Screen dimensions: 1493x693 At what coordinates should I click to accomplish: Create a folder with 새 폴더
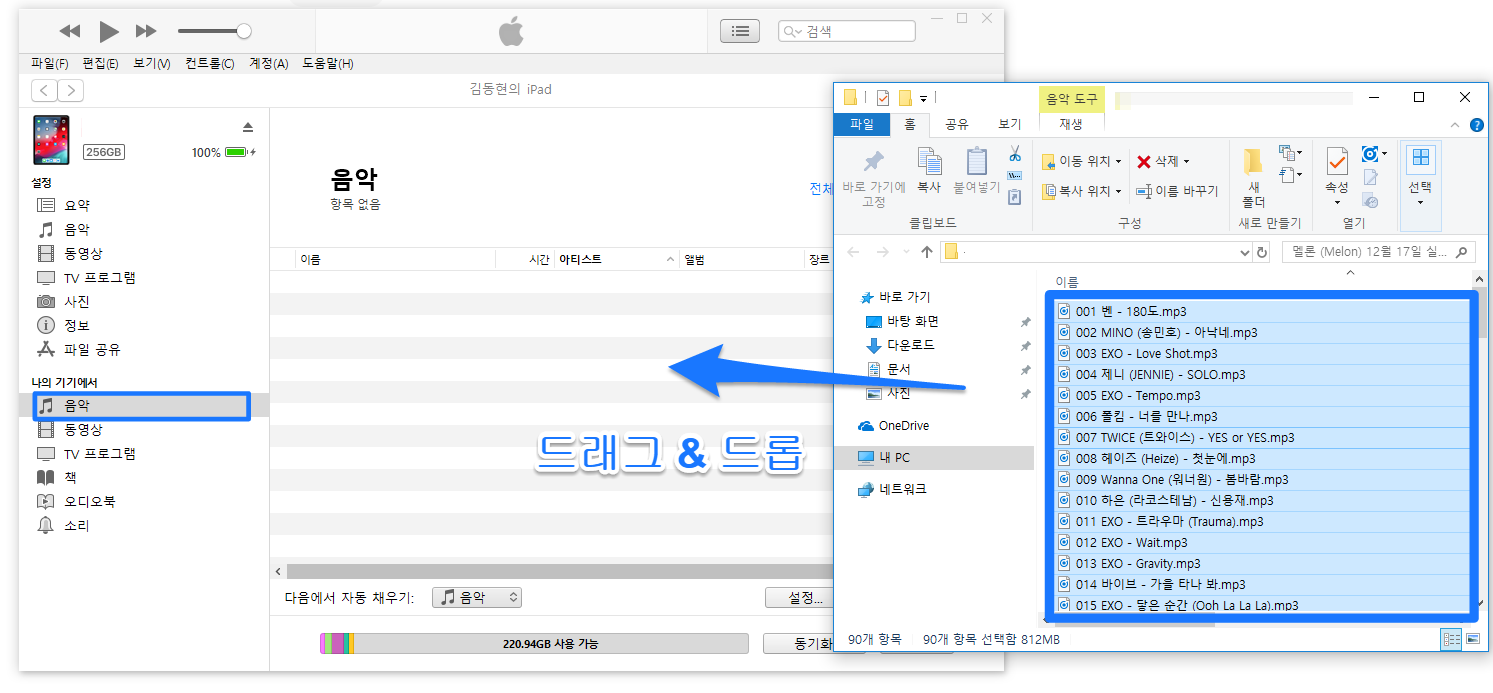tap(1254, 178)
